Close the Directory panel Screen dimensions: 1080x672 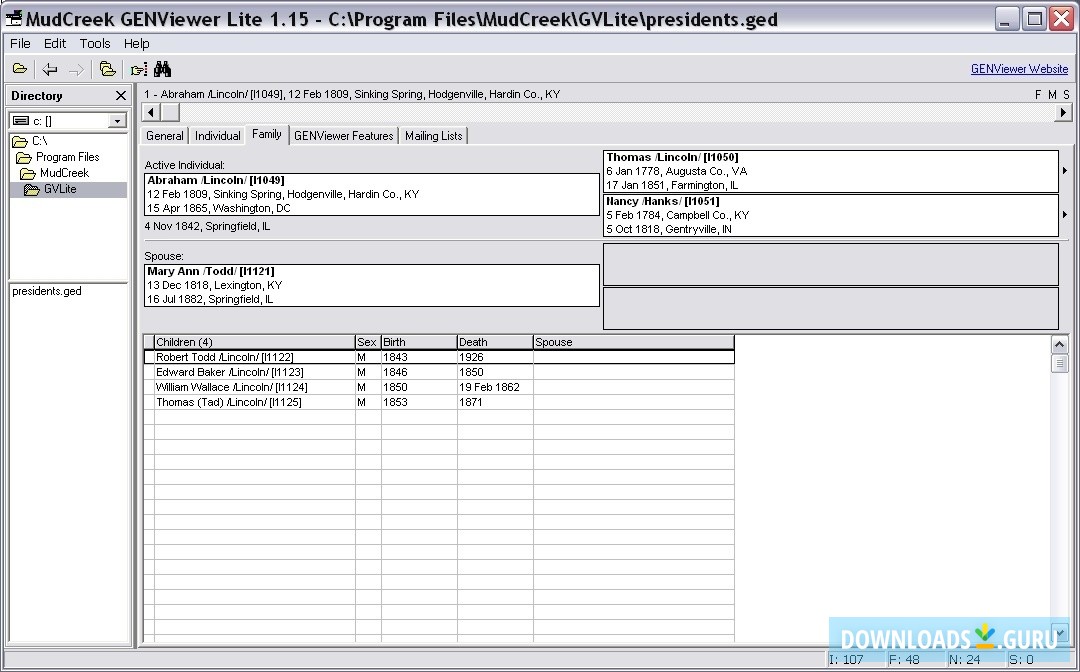[121, 95]
